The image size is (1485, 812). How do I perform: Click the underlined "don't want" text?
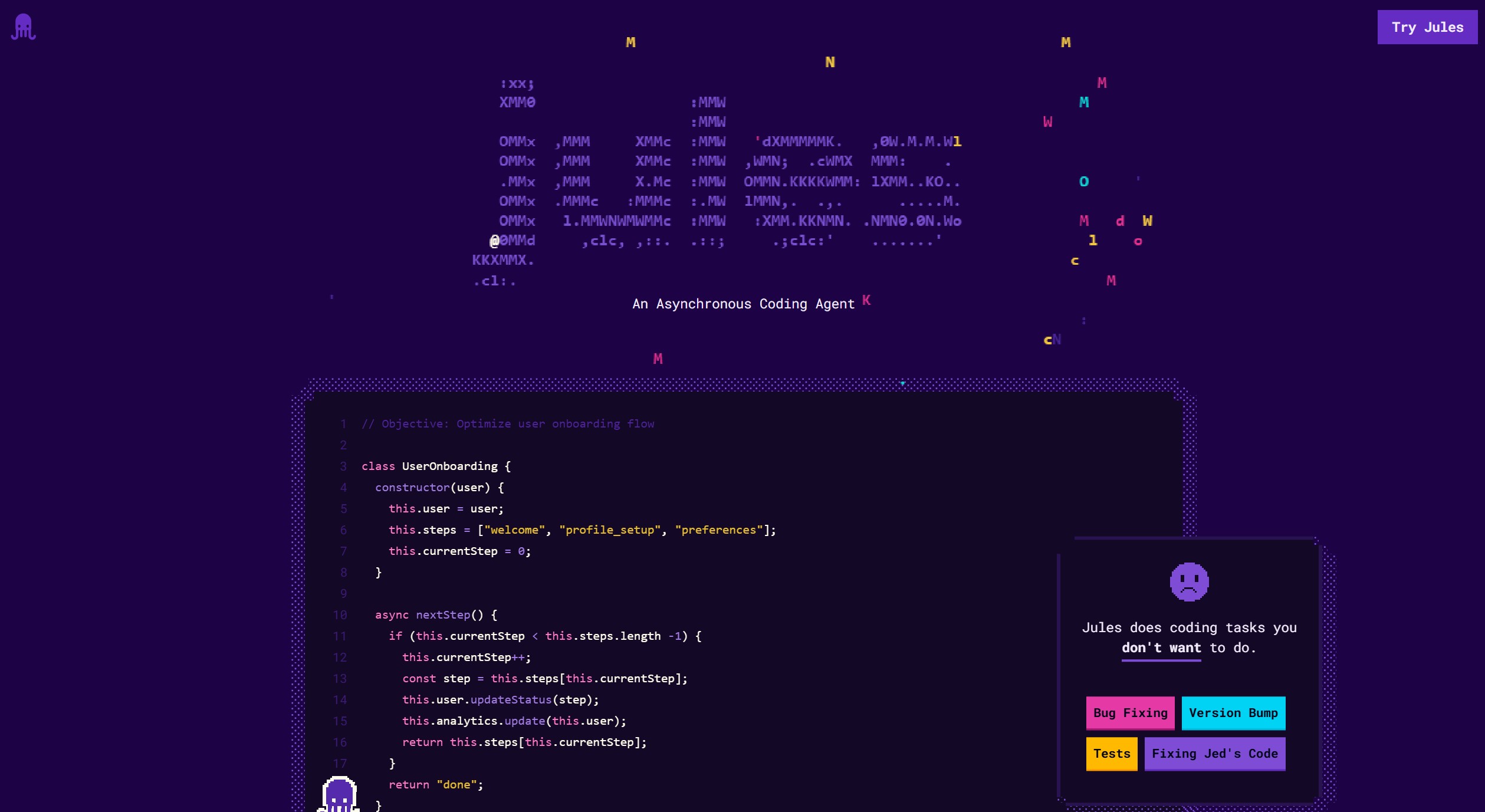pyautogui.click(x=1161, y=648)
